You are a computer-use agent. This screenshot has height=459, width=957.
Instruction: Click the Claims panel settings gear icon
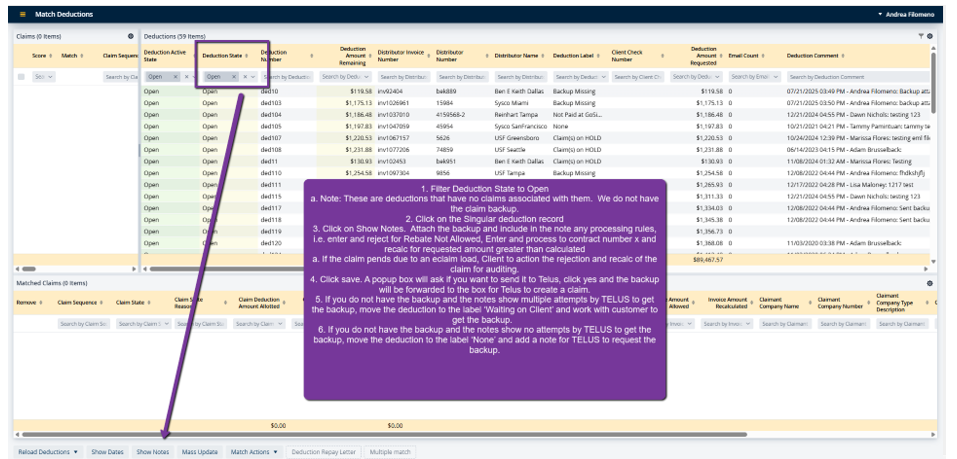[x=130, y=36]
